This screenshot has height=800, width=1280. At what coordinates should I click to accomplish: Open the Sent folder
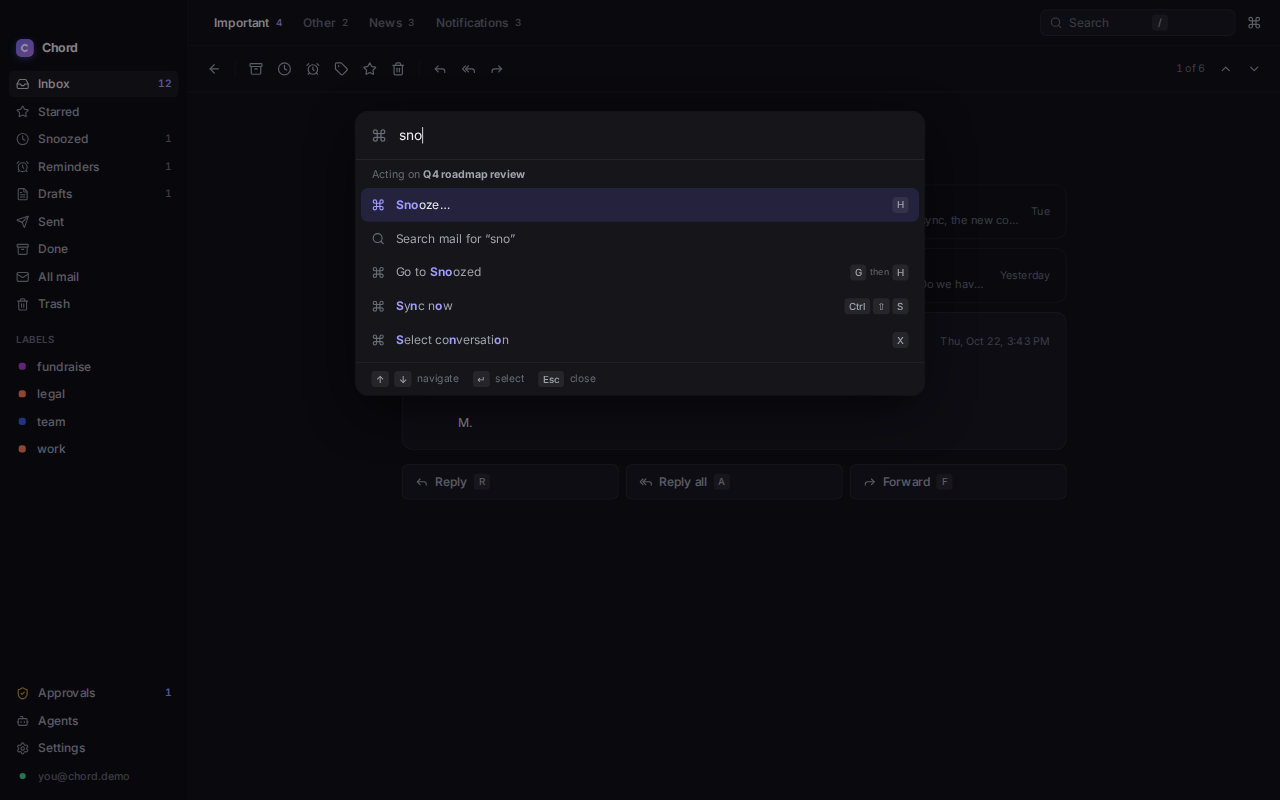94,222
